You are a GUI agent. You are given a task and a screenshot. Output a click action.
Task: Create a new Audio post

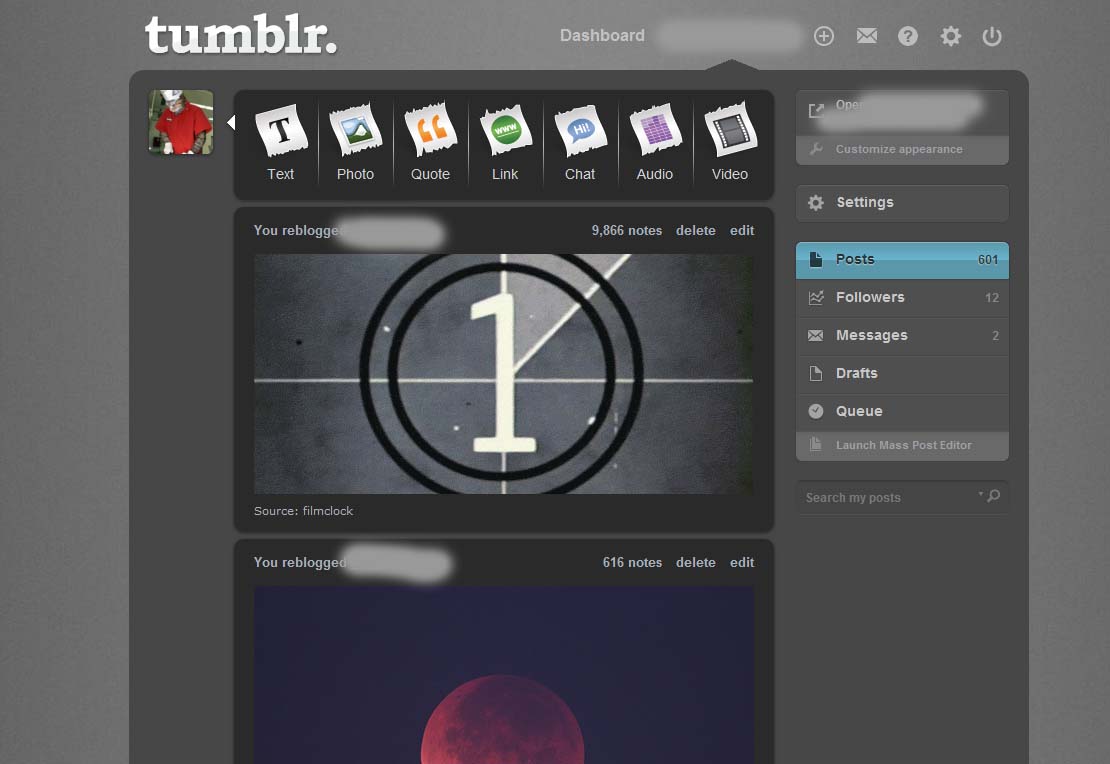655,142
